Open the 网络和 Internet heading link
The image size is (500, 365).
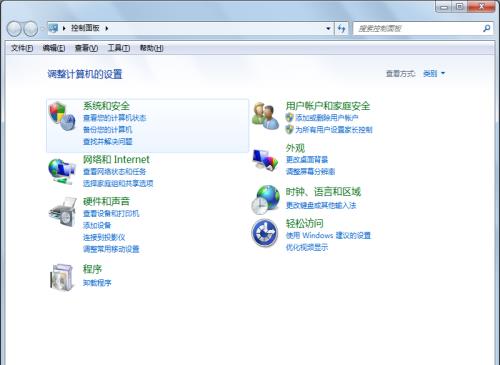click(x=116, y=159)
